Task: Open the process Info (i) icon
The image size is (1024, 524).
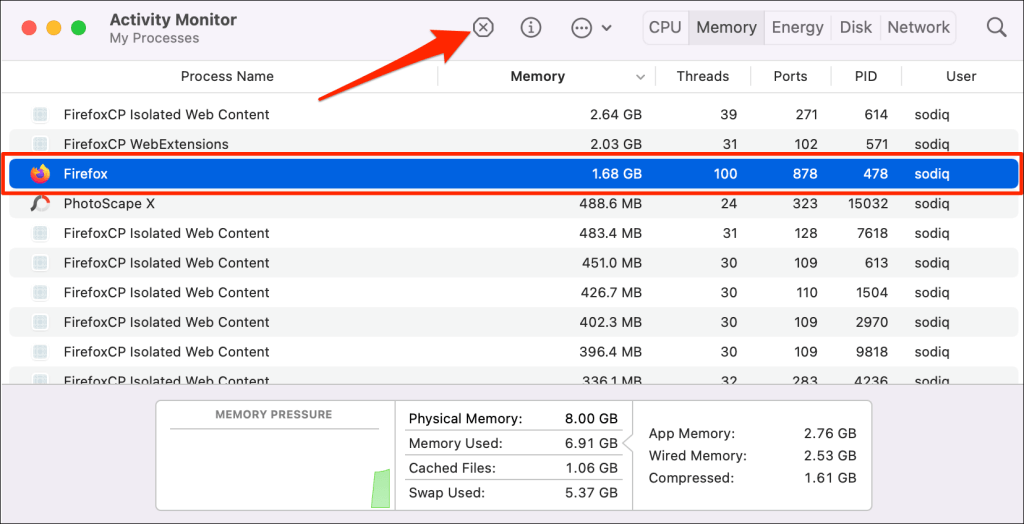Action: (531, 27)
